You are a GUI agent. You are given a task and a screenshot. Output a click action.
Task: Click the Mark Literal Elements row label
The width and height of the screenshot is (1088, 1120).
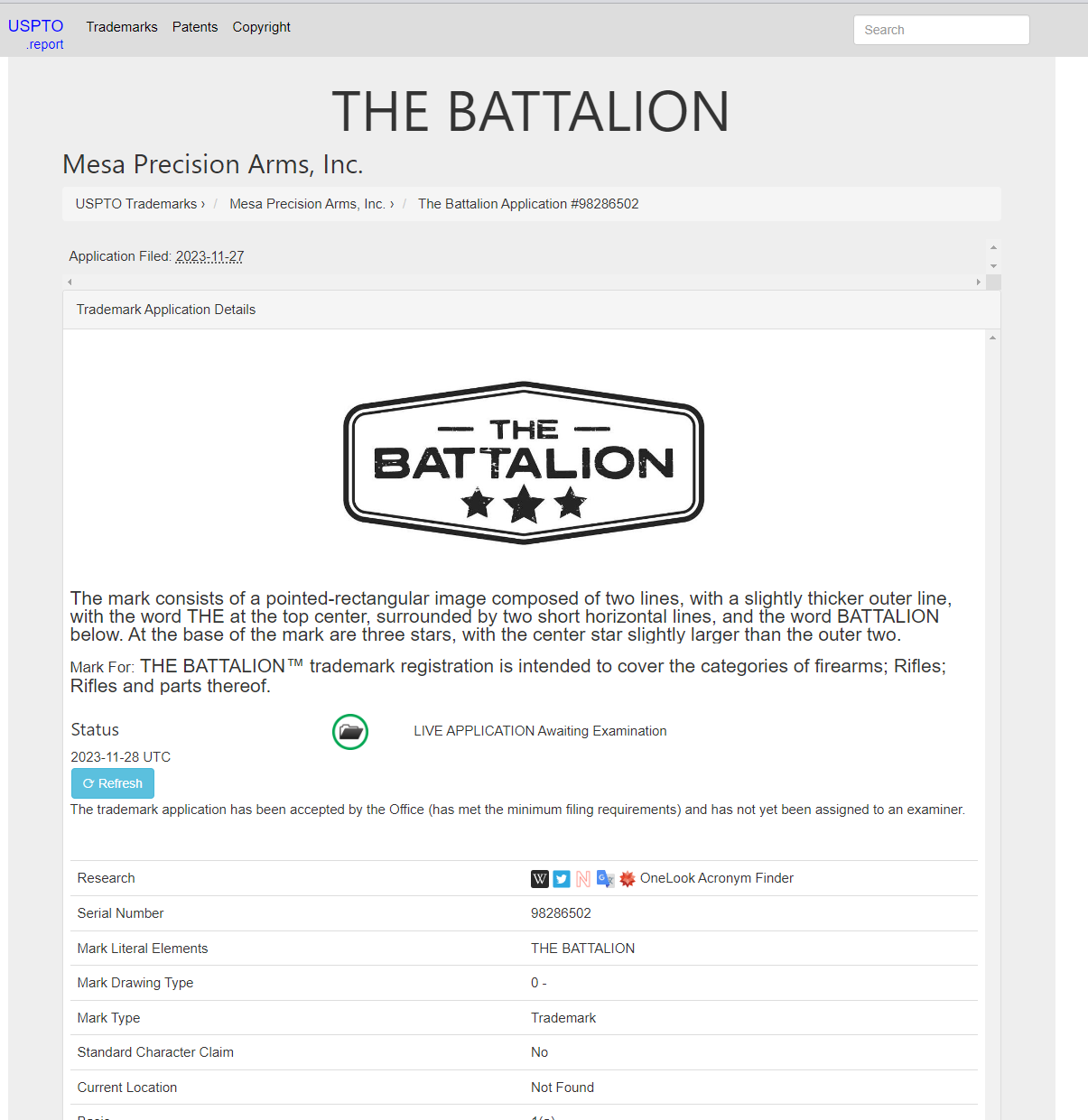tap(143, 949)
